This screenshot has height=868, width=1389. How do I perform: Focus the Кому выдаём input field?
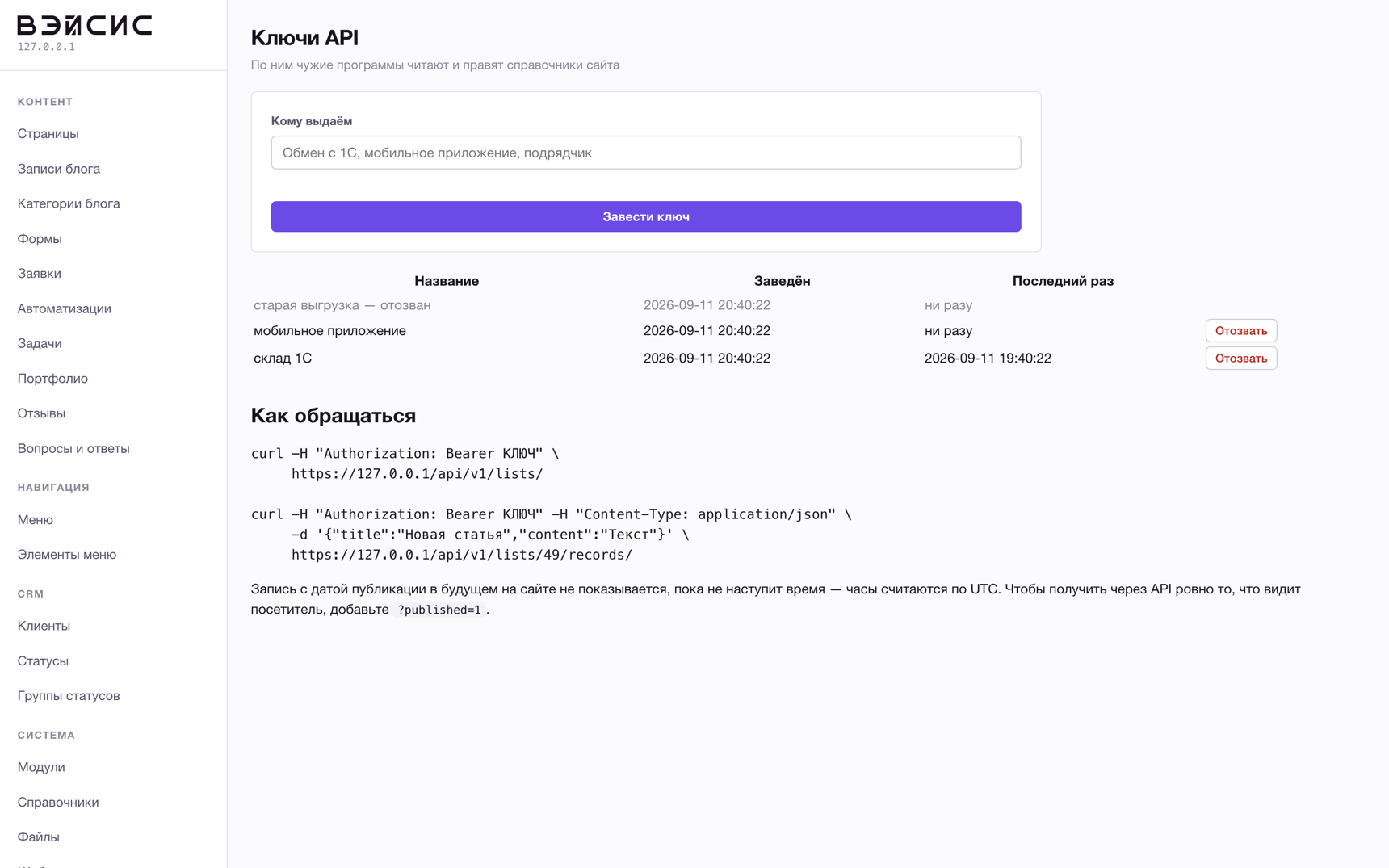(x=646, y=153)
